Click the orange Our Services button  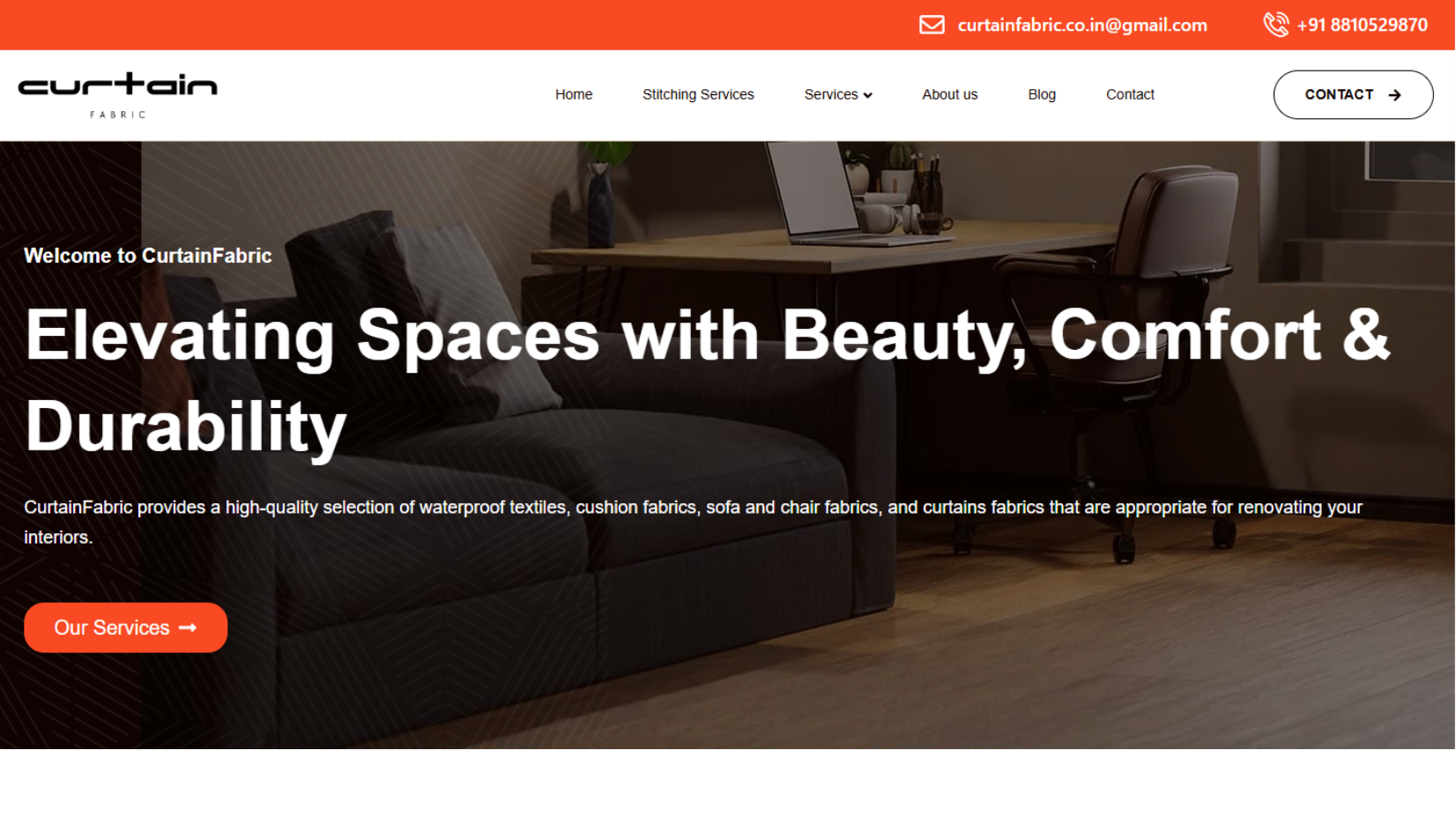(x=125, y=628)
